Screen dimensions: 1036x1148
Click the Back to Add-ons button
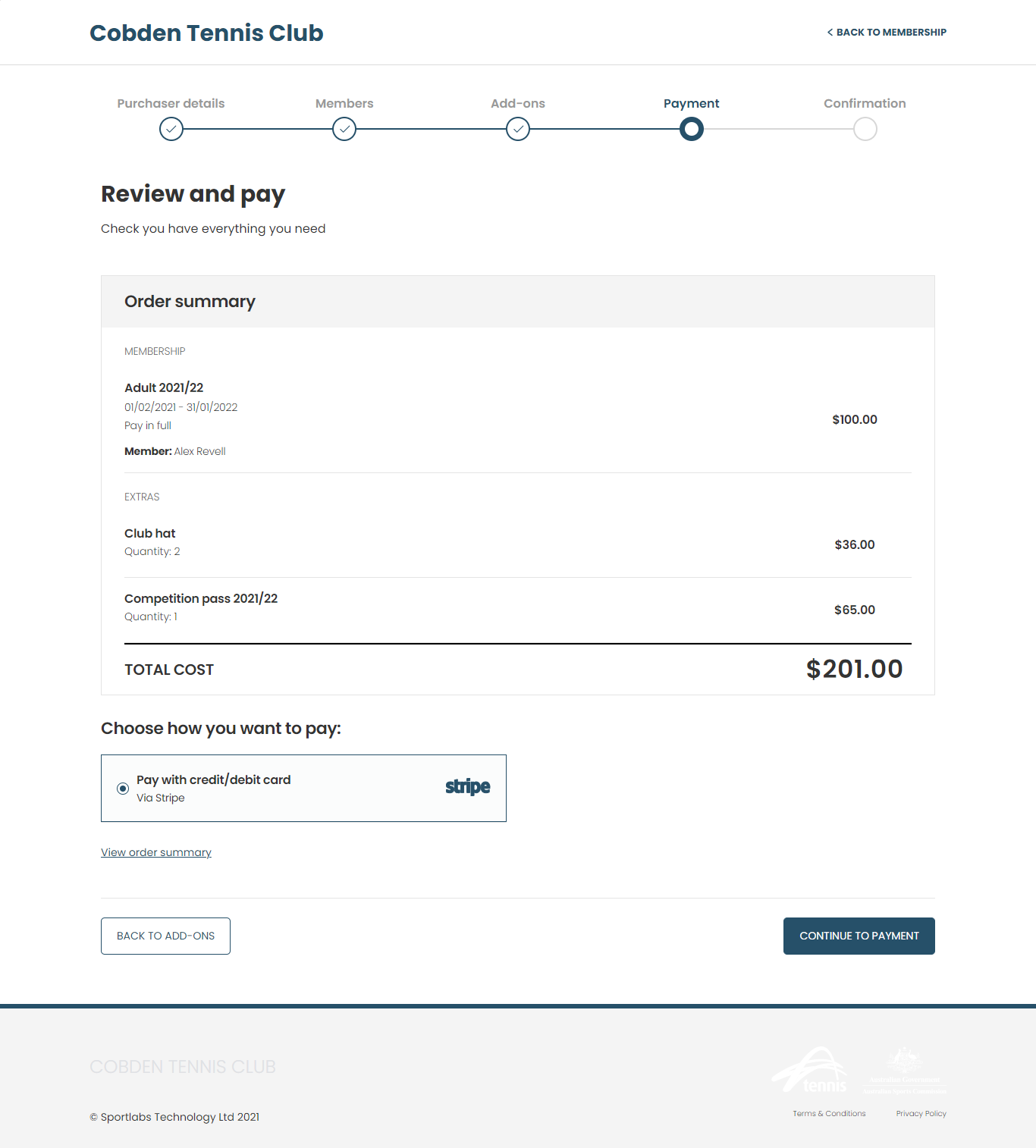tap(165, 936)
